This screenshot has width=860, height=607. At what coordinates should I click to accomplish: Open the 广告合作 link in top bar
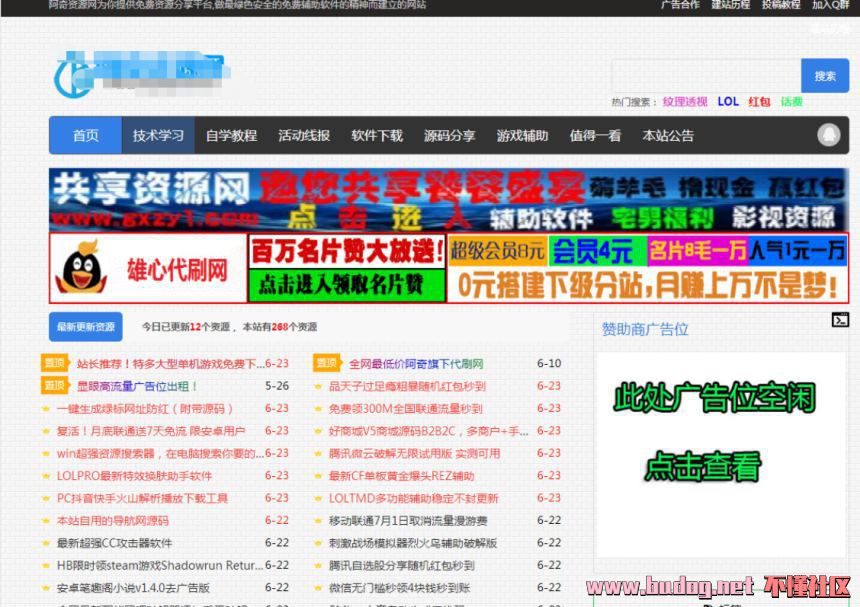click(x=680, y=5)
